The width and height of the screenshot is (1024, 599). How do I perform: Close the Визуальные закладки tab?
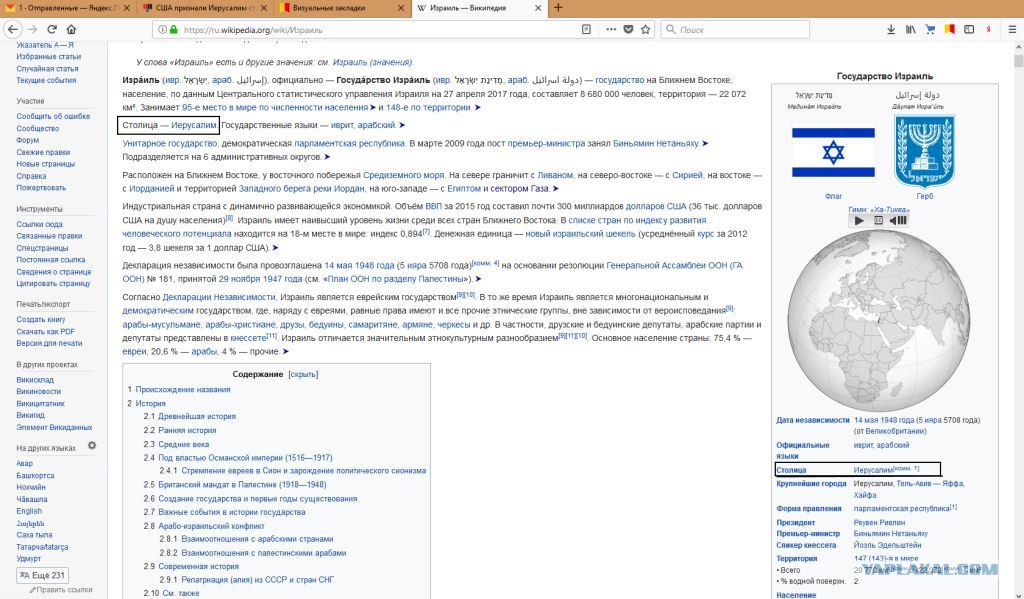tap(401, 8)
